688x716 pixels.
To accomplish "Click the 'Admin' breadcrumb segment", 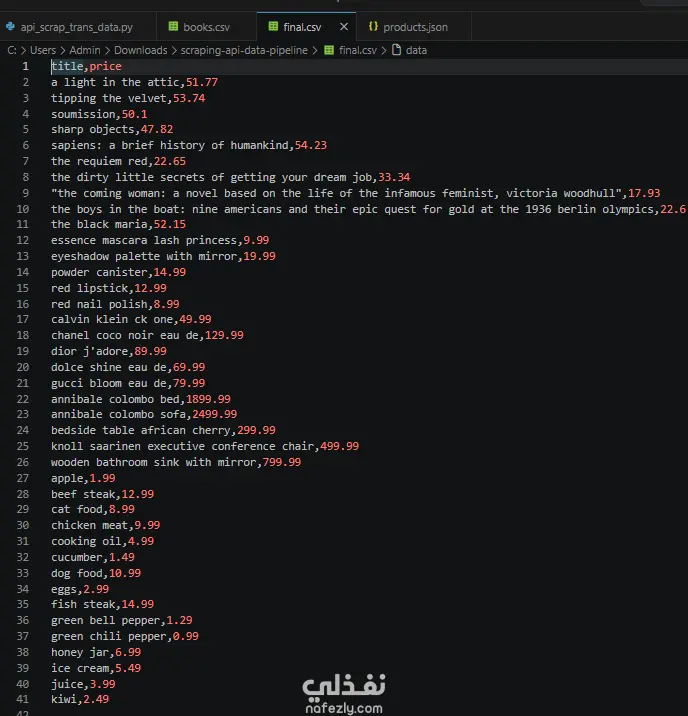I will (85, 50).
